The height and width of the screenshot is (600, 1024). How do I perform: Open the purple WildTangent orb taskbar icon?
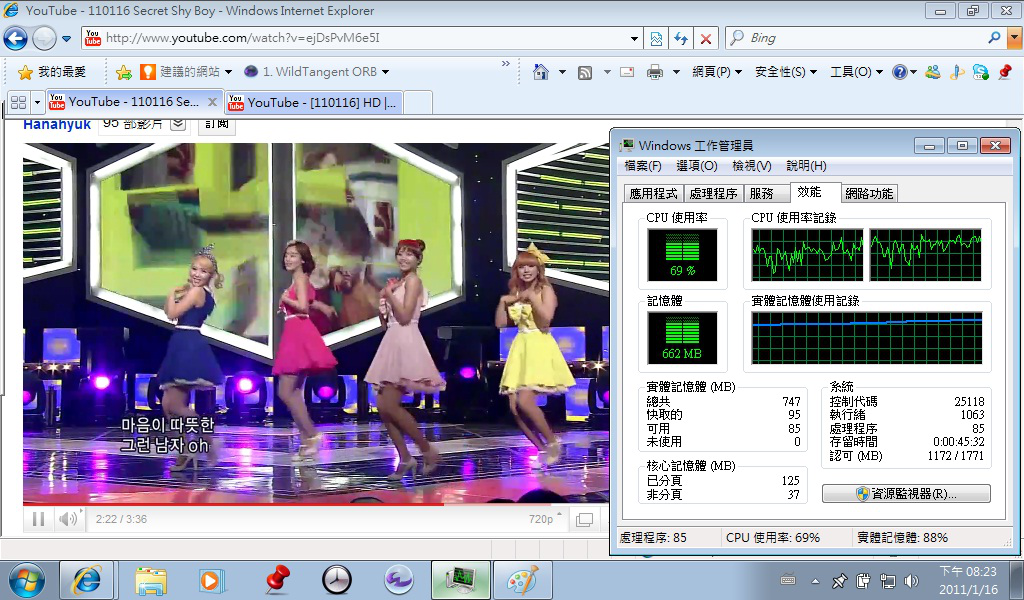tap(398, 580)
